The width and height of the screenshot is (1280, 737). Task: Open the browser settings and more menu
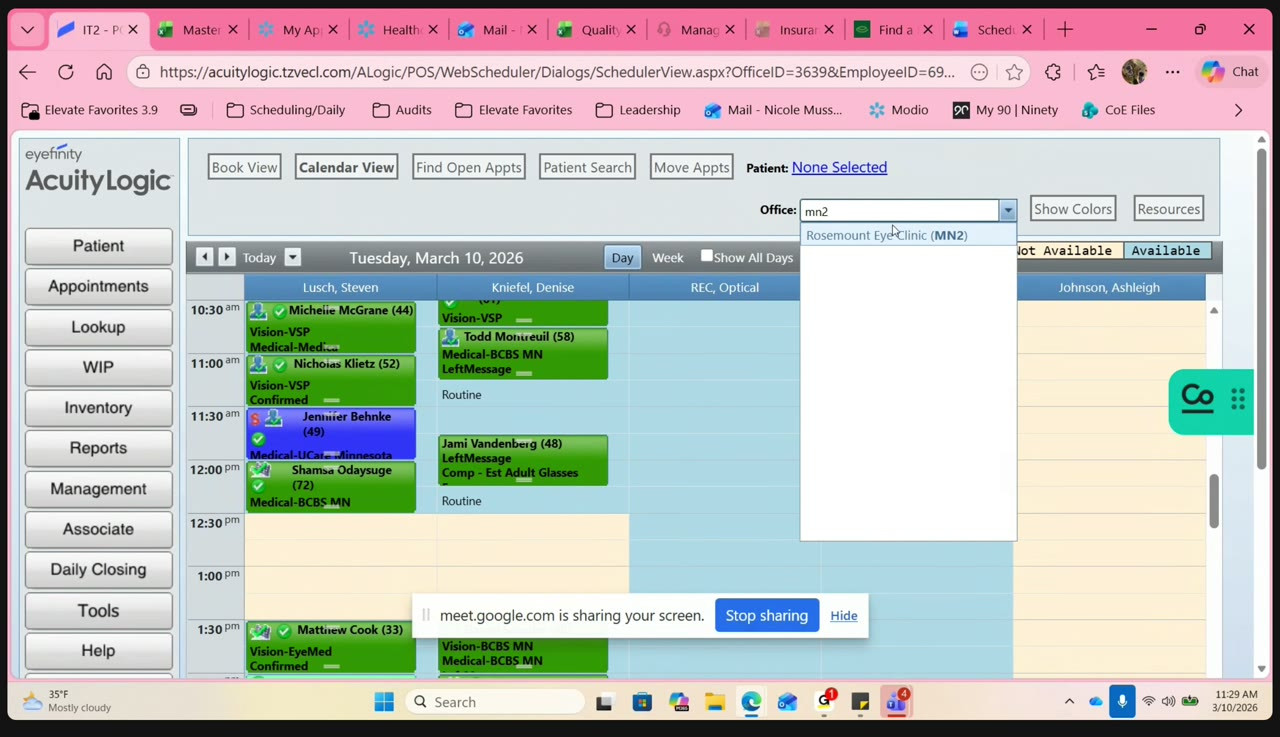(x=1172, y=72)
